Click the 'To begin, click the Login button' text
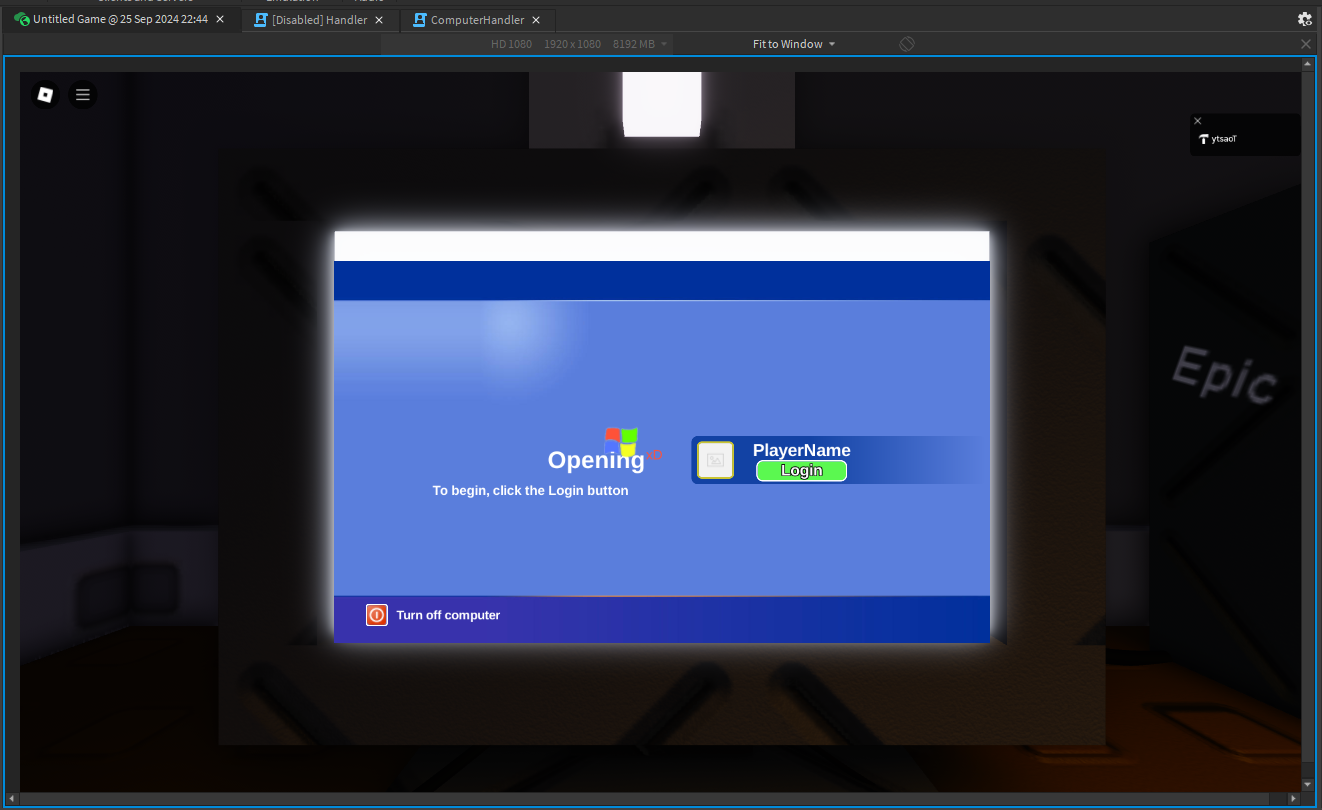Image resolution: width=1322 pixels, height=810 pixels. point(531,490)
